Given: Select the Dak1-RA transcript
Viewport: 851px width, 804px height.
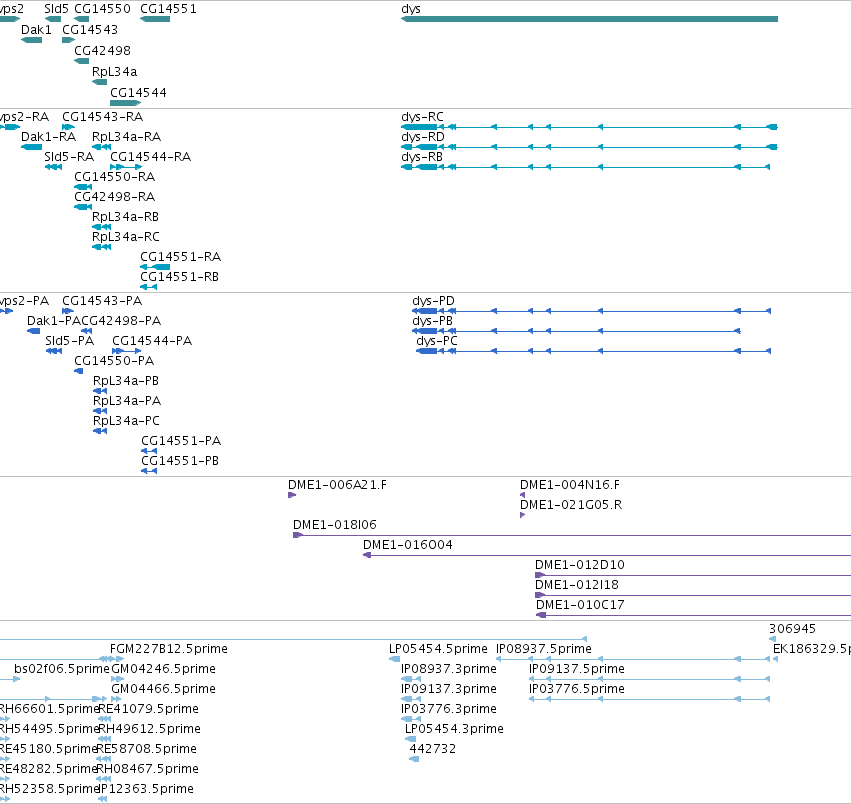Looking at the screenshot, I should [x=31, y=147].
